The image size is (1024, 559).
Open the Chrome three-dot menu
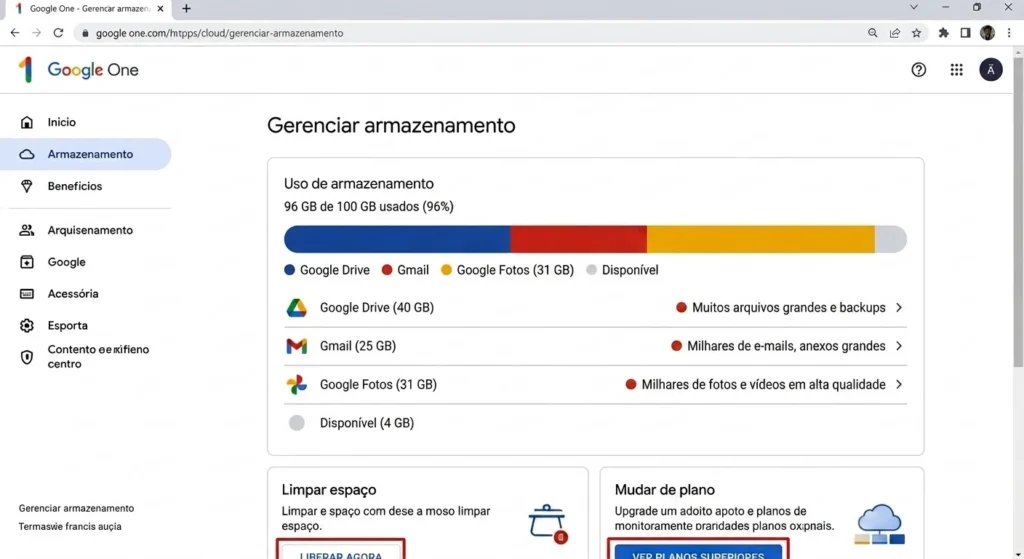point(1009,33)
